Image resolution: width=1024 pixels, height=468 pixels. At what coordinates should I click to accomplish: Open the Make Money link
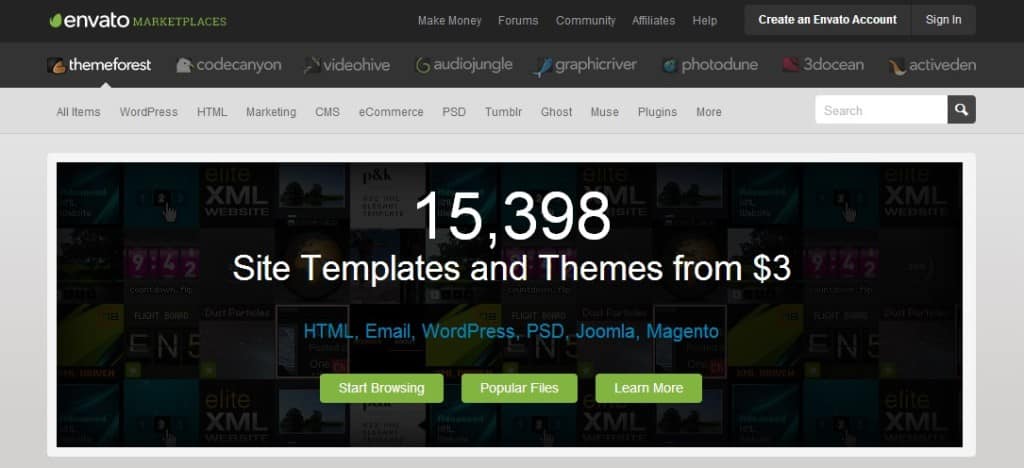point(449,21)
